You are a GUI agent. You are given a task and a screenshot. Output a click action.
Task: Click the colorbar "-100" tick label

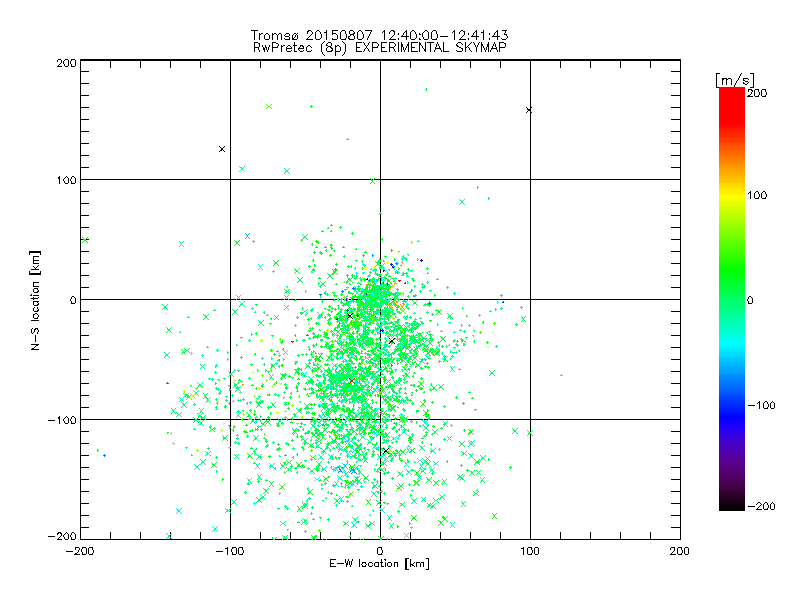coord(761,405)
